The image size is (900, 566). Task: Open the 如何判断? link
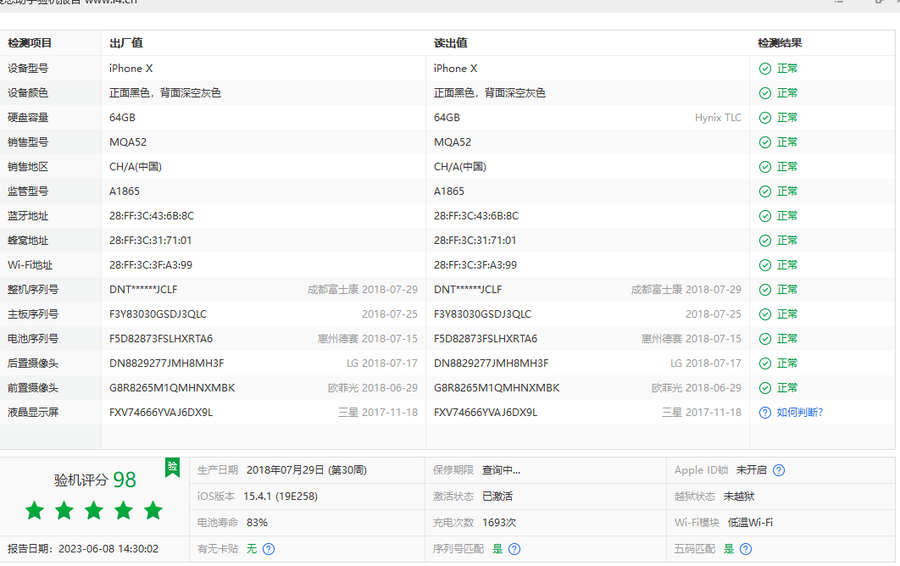(x=800, y=413)
